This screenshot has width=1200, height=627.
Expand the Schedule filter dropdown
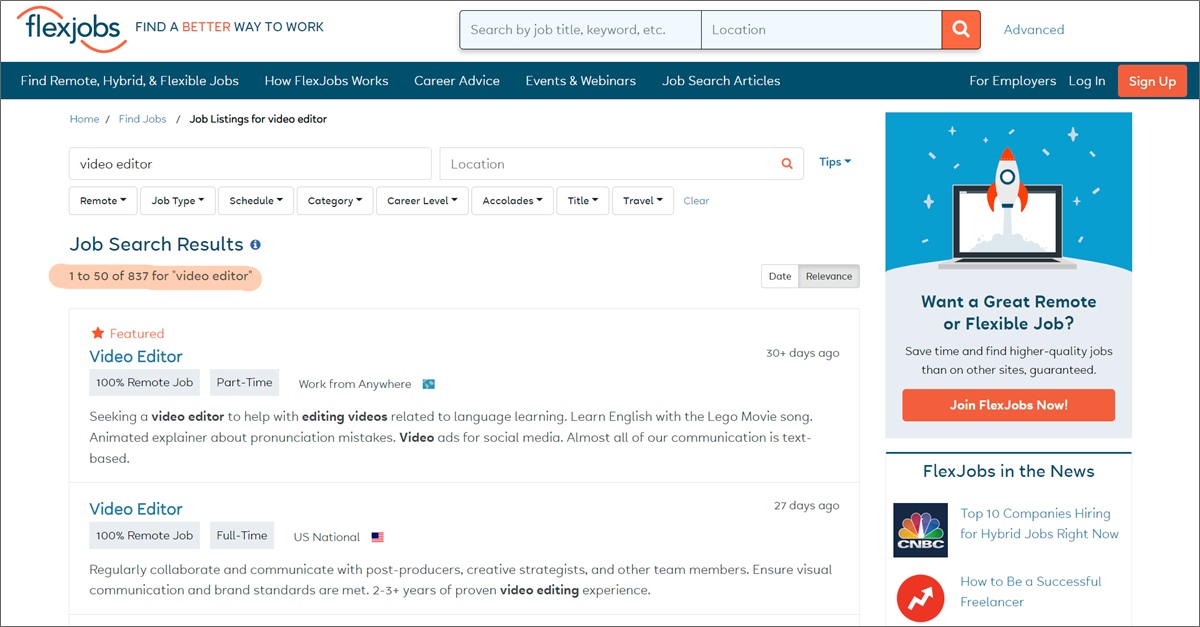(256, 201)
